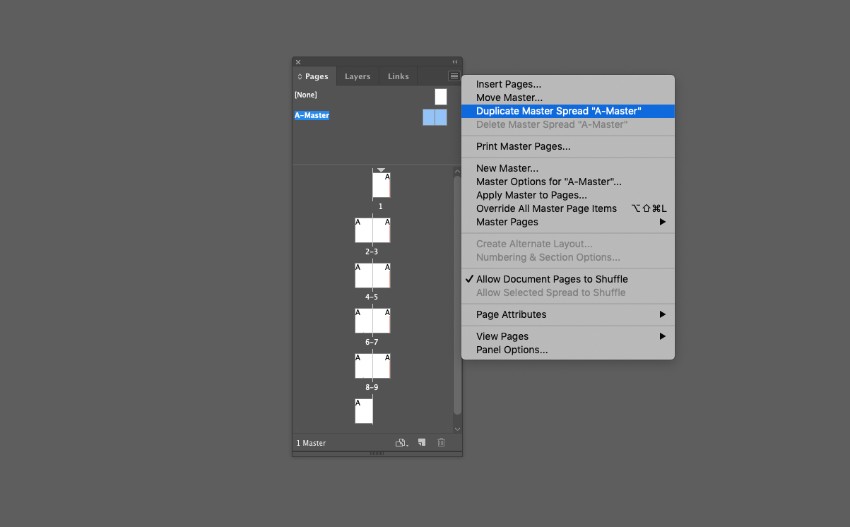Select Apply Master to Pages option

coord(531,195)
